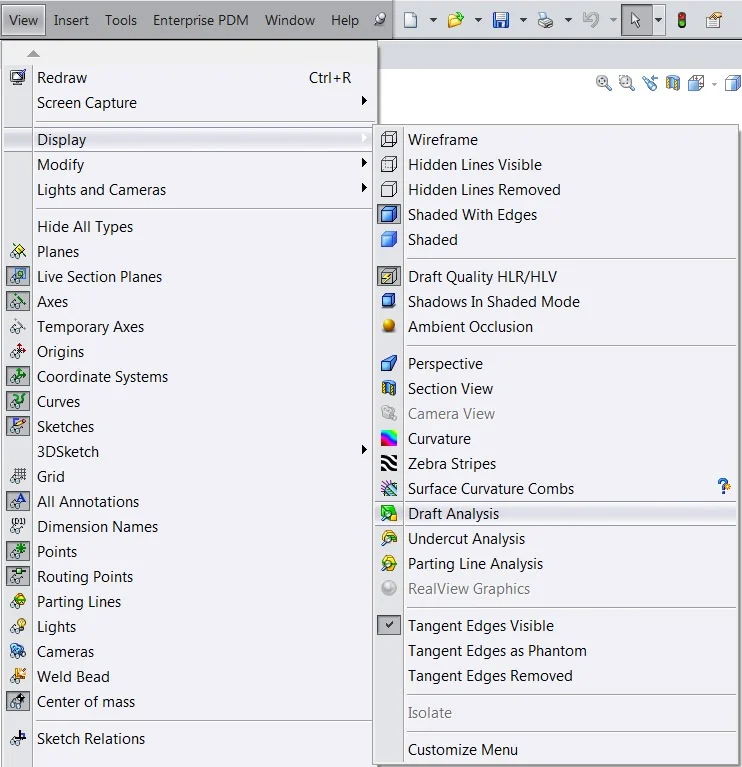Toggle All Annotations visibility
Image resolution: width=742 pixels, height=767 pixels.
[18, 501]
